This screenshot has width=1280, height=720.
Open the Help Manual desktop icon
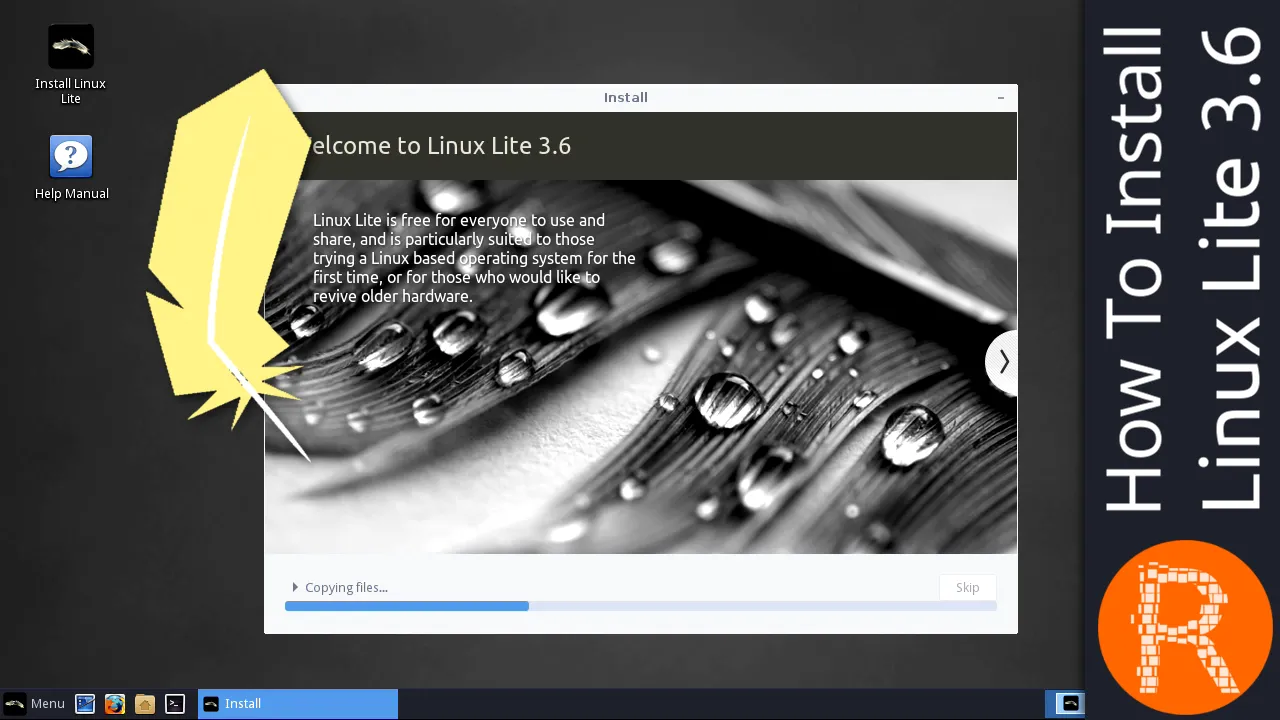71,167
